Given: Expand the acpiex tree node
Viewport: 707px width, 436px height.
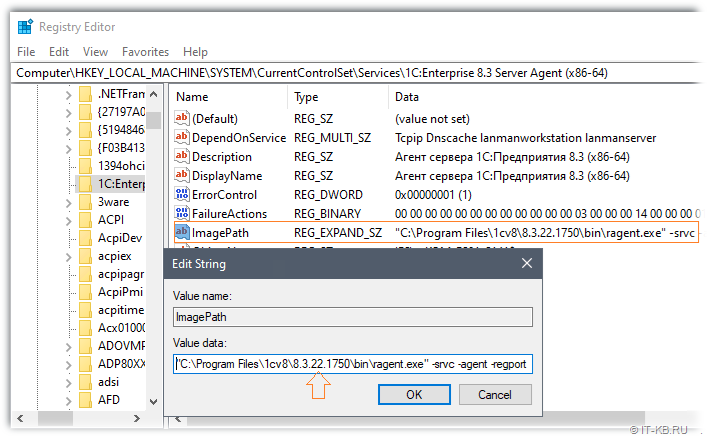Looking at the screenshot, I should coord(68,257).
